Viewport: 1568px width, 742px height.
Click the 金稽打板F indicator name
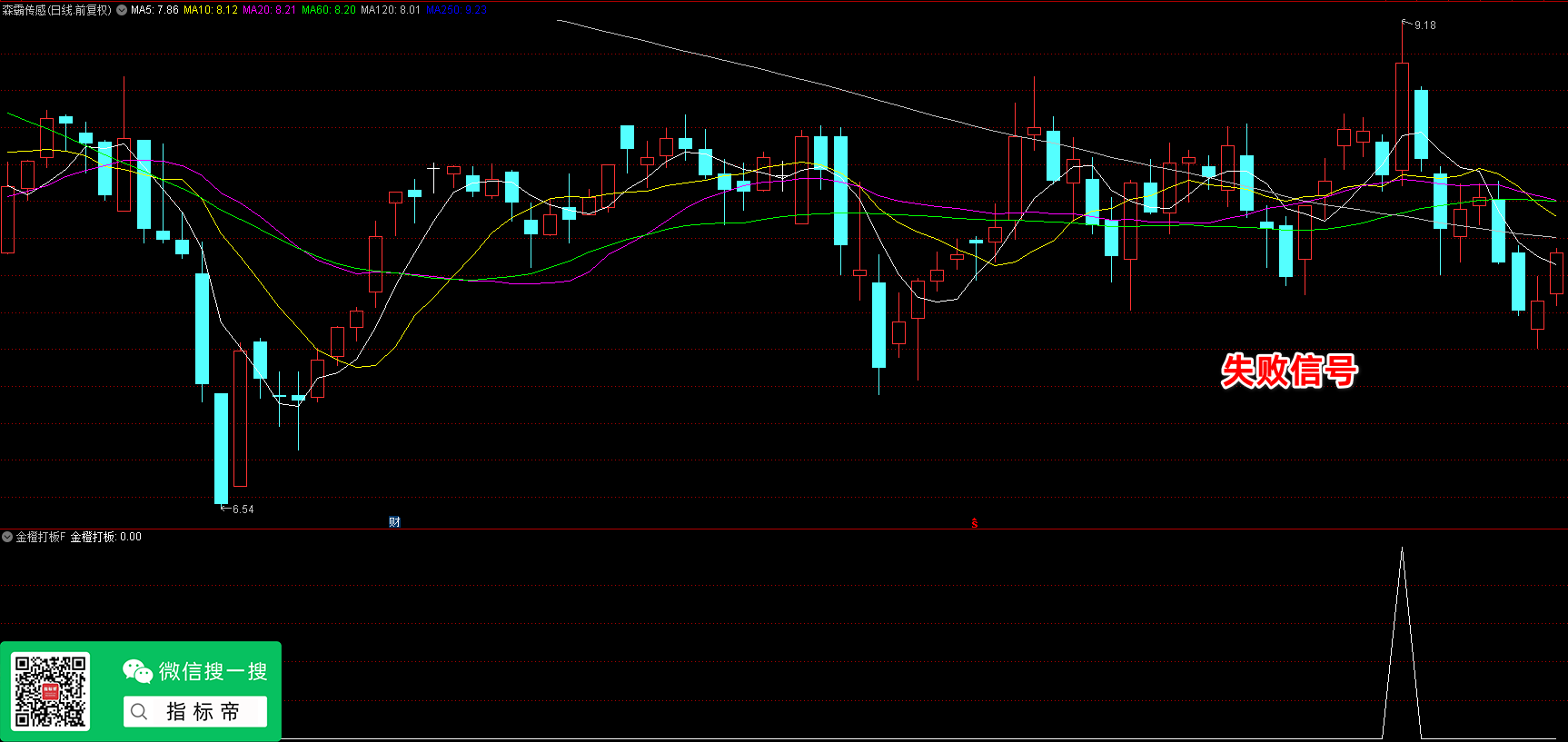tap(40, 537)
